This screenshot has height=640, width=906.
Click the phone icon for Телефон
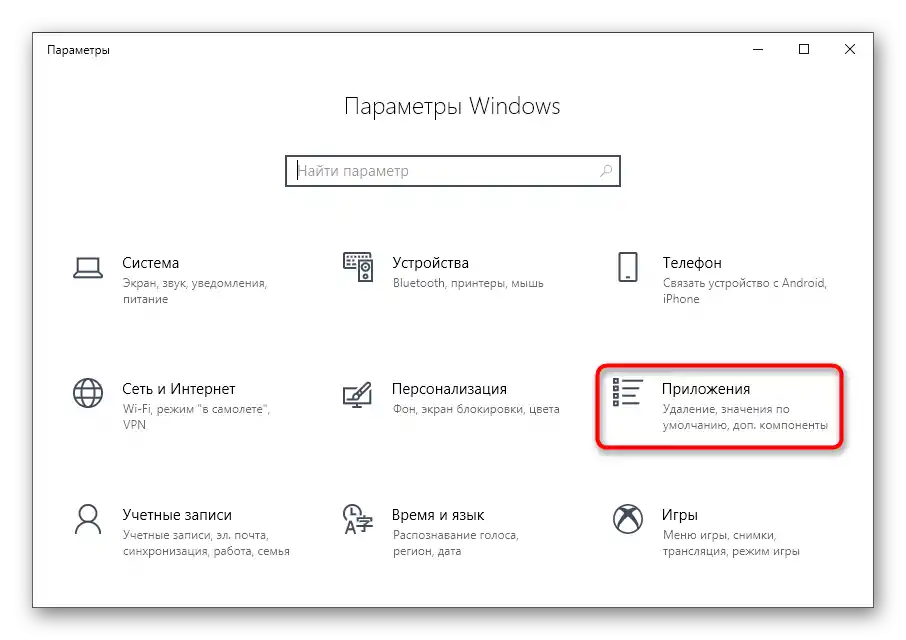coord(627,267)
